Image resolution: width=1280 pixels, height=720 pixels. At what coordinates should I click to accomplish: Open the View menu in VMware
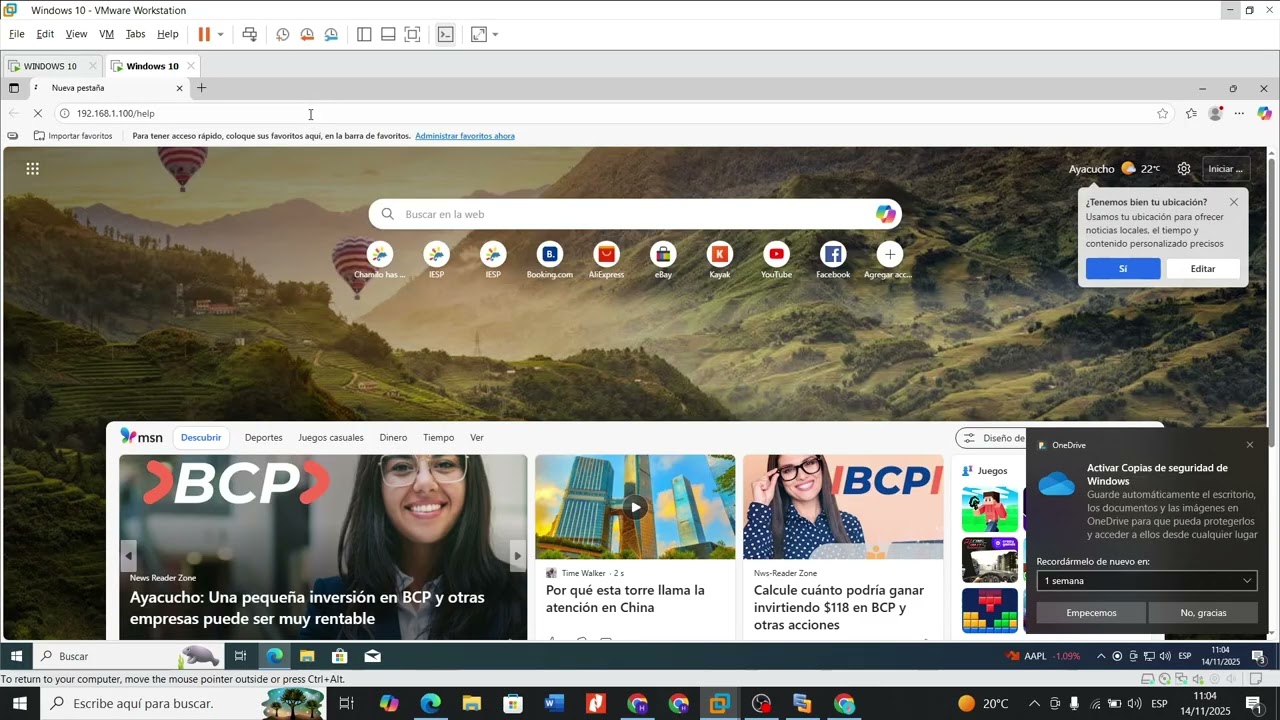(x=76, y=34)
